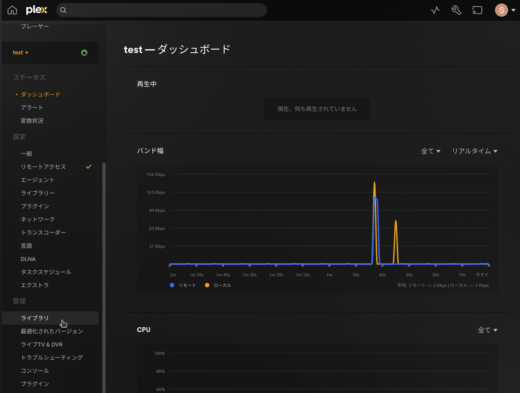Image resolution: width=520 pixels, height=393 pixels.
Task: Open ネットワーク settings
Action: click(38, 219)
